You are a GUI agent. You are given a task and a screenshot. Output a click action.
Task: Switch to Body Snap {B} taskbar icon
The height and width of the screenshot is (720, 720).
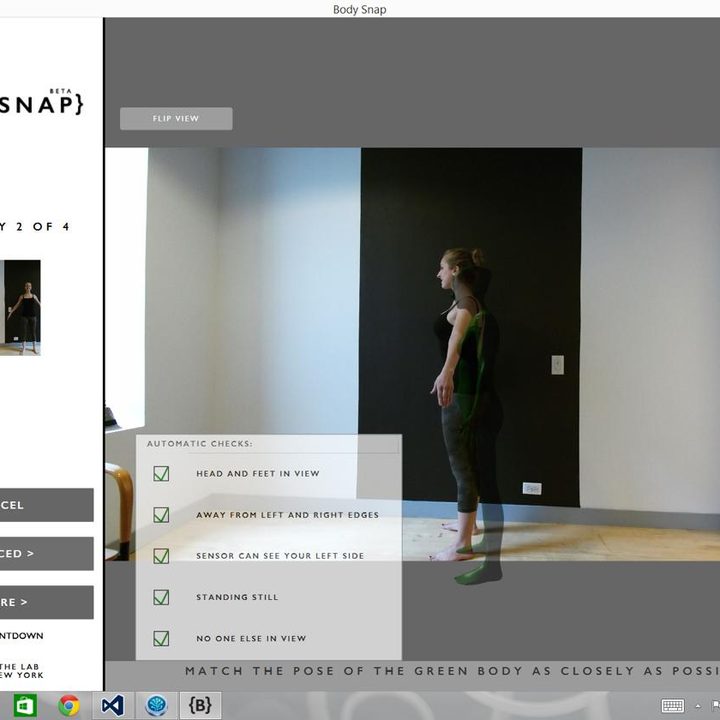tap(200, 705)
